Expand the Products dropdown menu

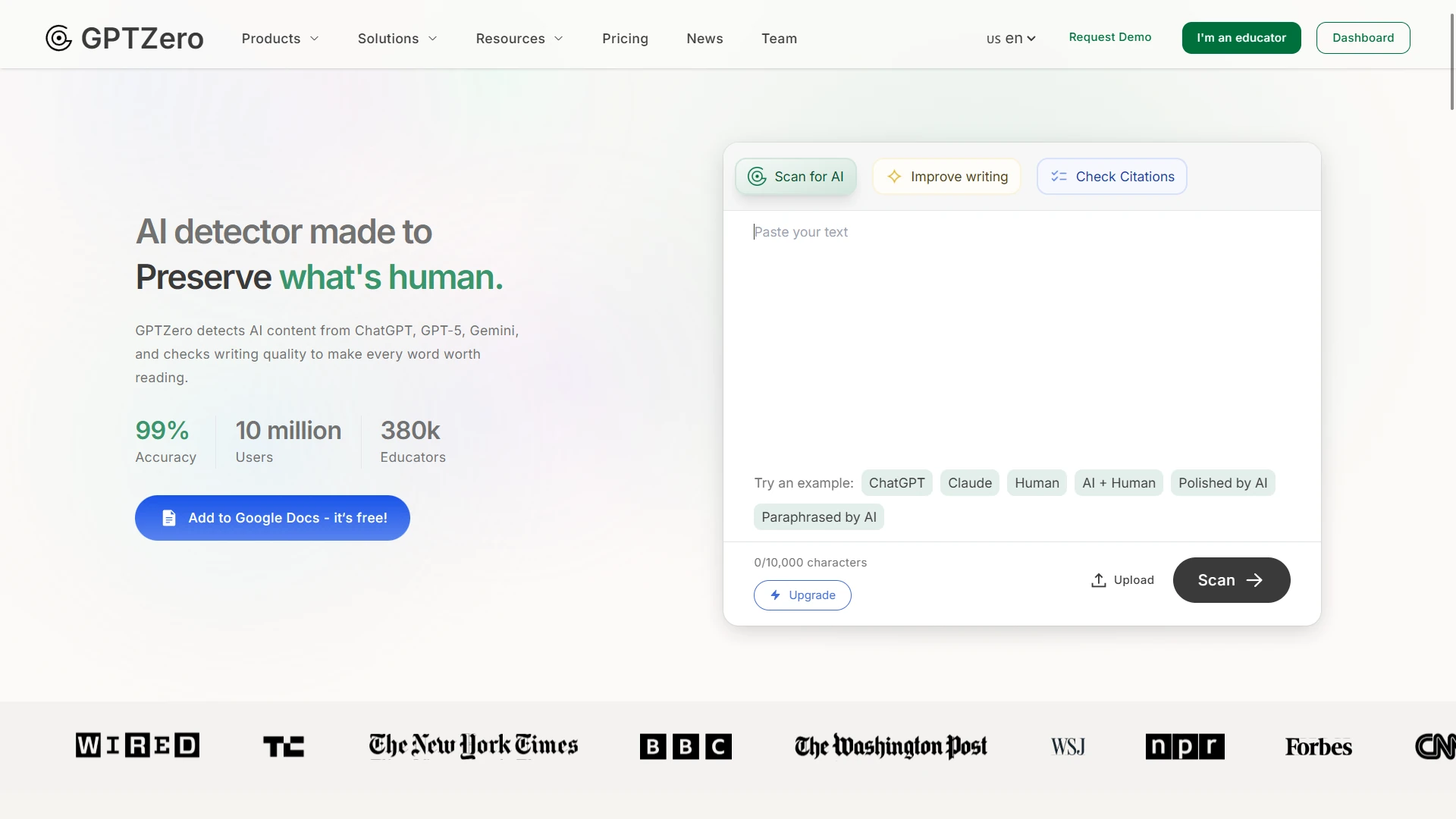(280, 39)
